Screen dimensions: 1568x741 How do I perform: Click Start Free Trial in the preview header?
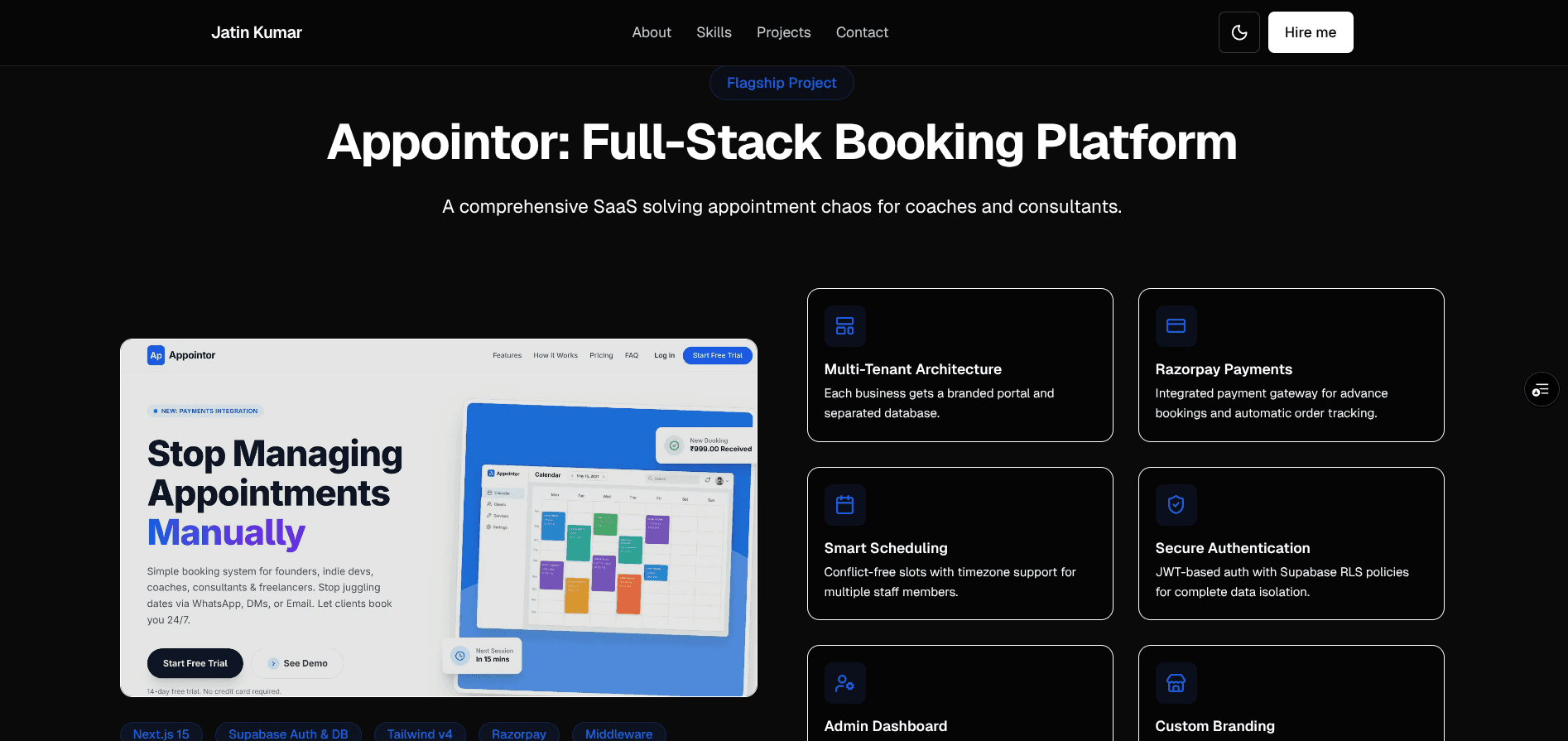point(718,355)
